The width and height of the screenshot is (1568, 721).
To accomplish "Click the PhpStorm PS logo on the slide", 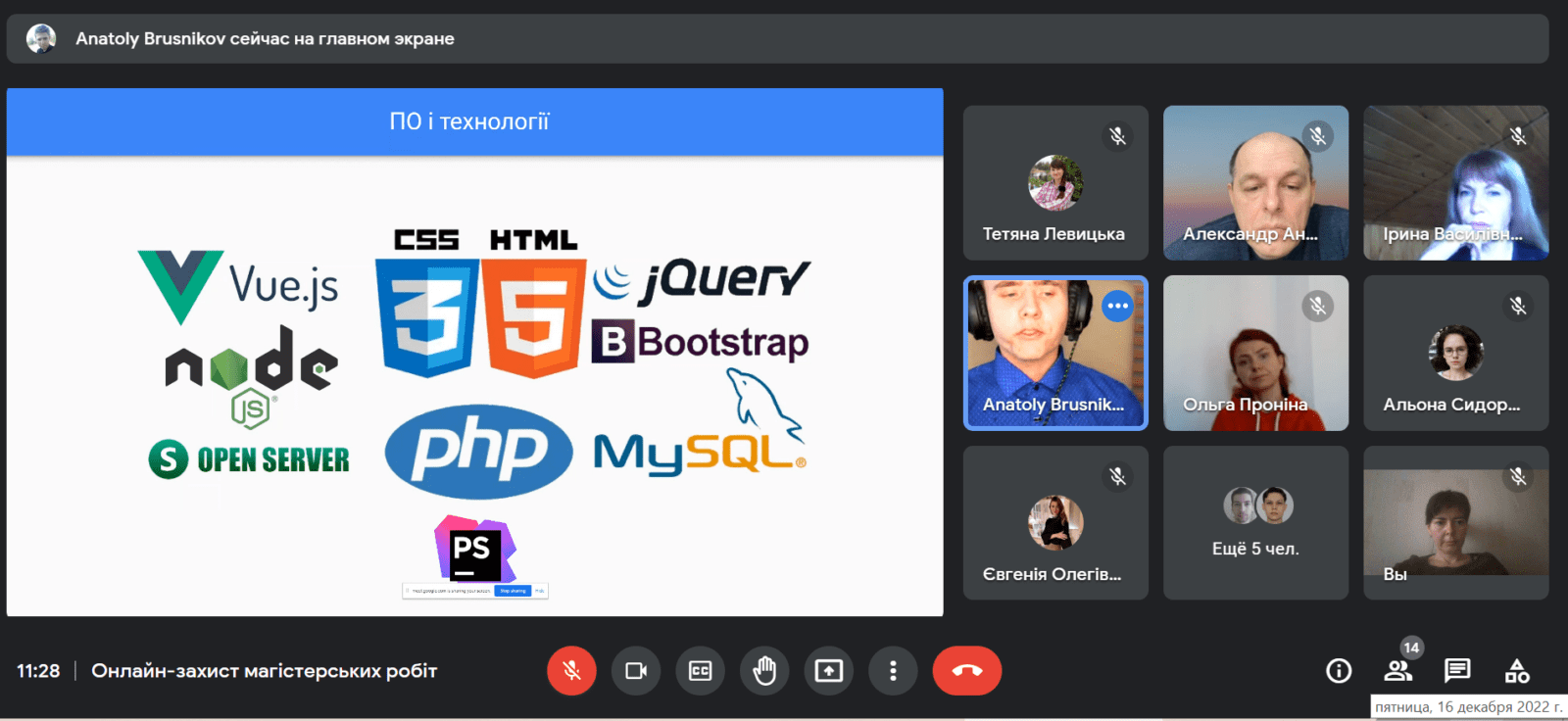I will [x=475, y=549].
